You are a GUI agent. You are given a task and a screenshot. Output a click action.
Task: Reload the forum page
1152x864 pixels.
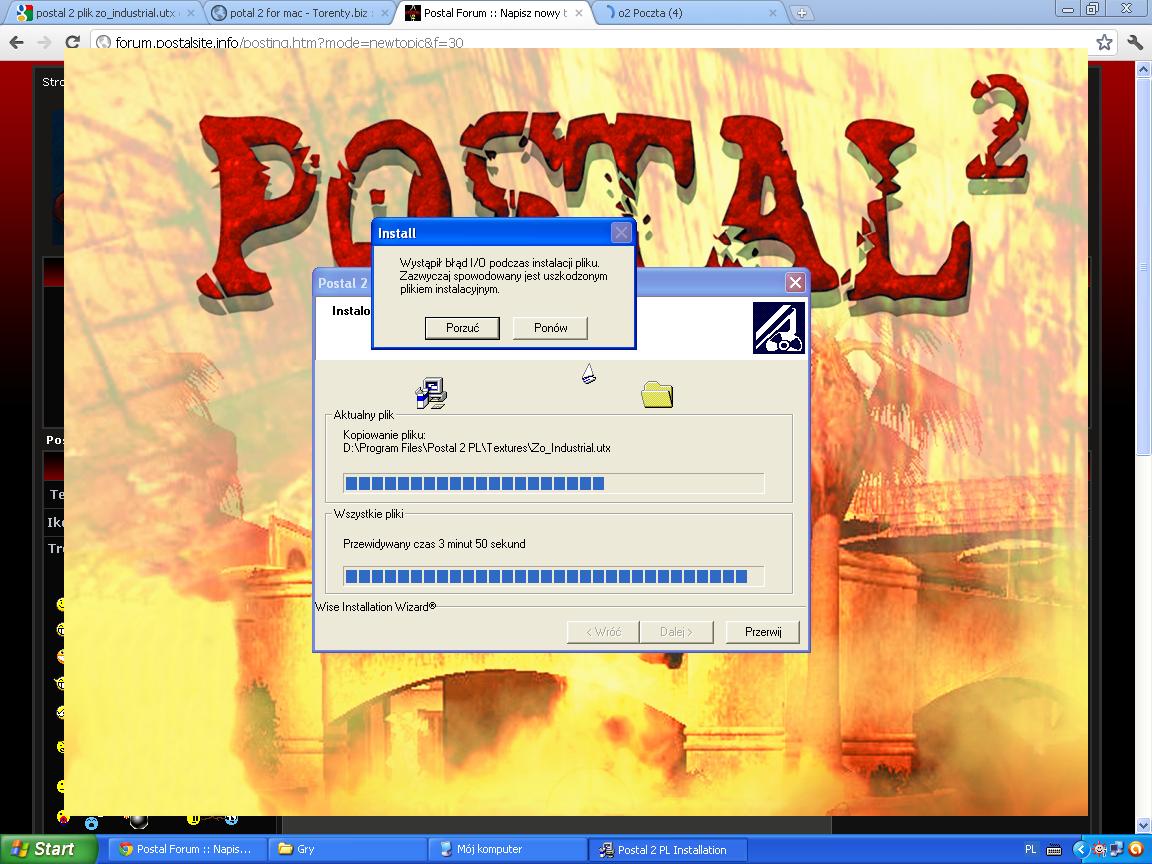tap(72, 43)
